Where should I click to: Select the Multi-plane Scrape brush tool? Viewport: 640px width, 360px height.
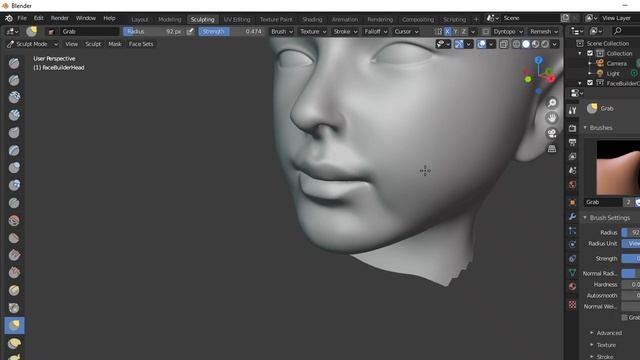coord(14,290)
